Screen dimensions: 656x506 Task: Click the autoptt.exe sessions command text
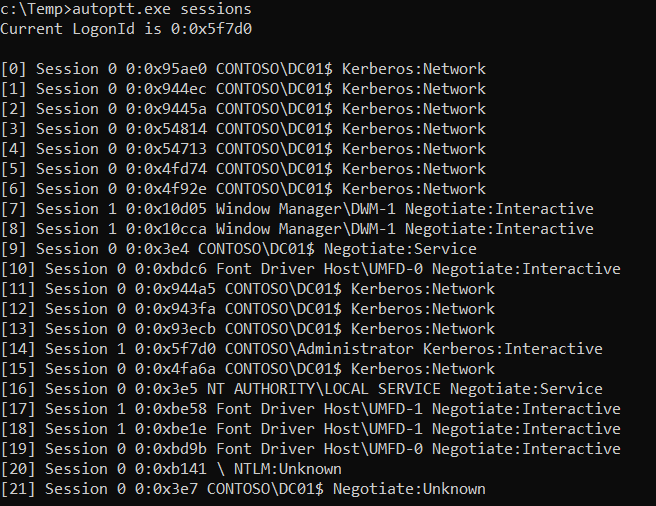[x=162, y=9]
